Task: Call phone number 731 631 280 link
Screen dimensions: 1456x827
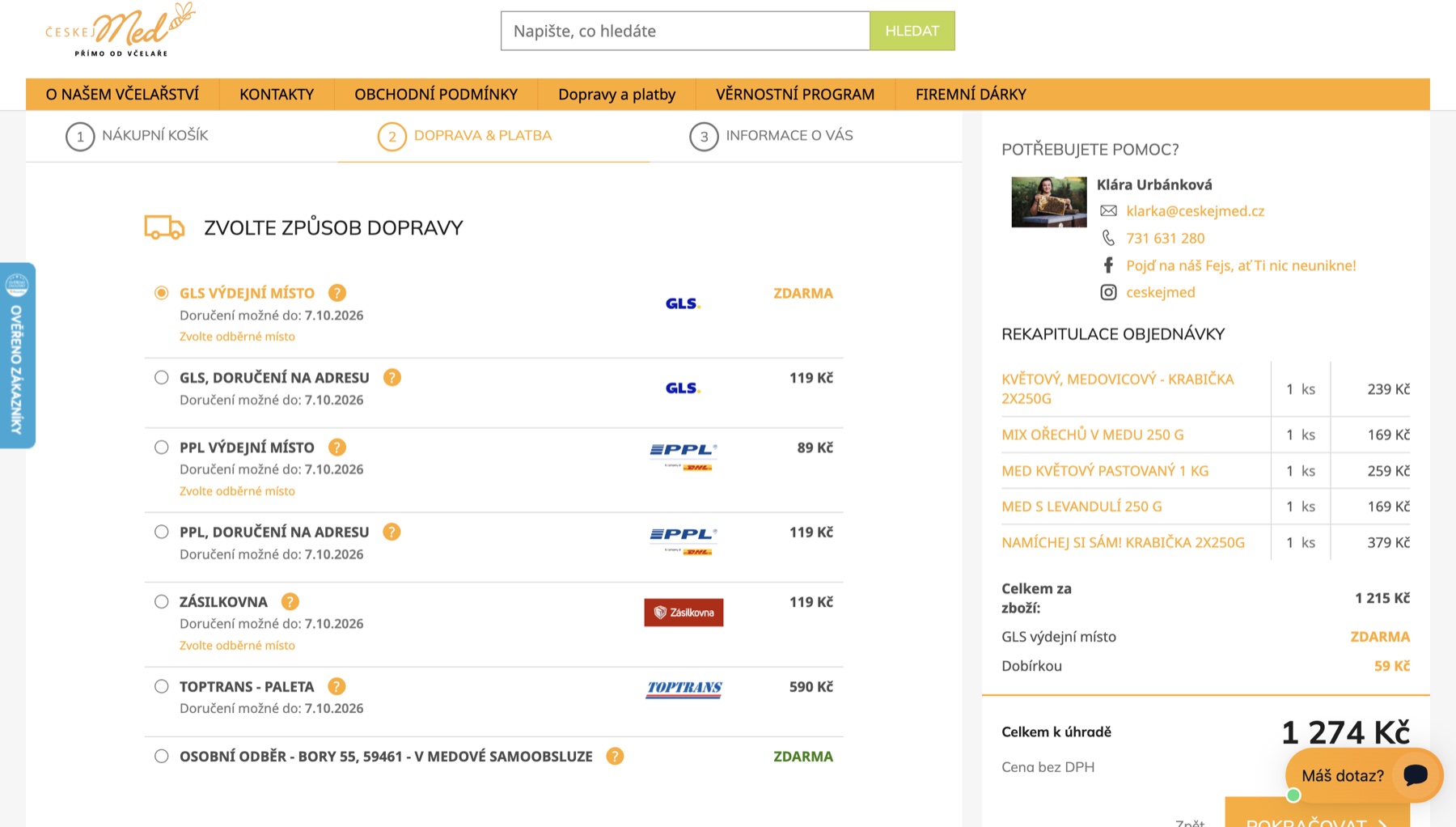Action: pyautogui.click(x=1165, y=239)
